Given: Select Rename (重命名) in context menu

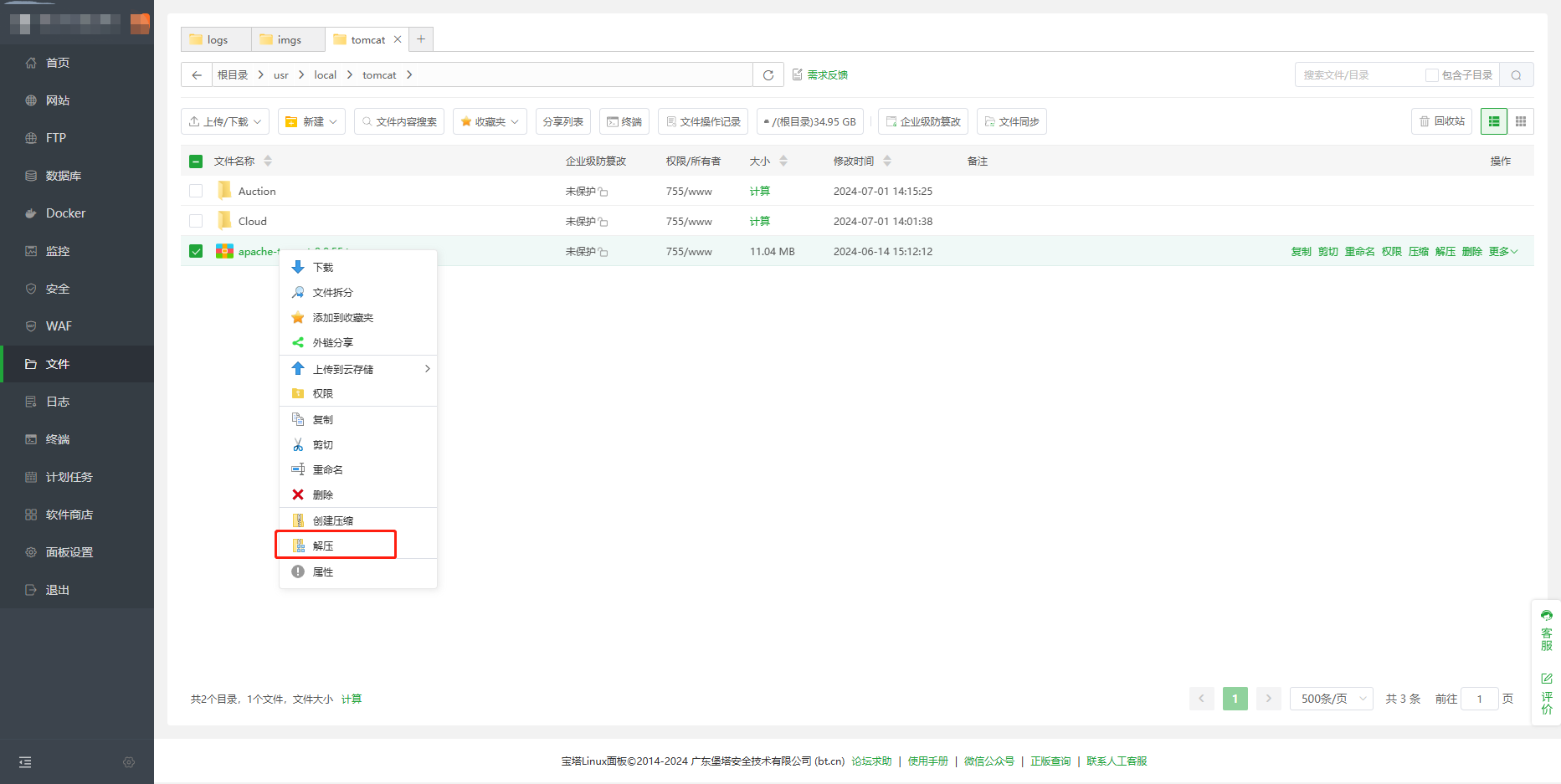Looking at the screenshot, I should coord(327,470).
